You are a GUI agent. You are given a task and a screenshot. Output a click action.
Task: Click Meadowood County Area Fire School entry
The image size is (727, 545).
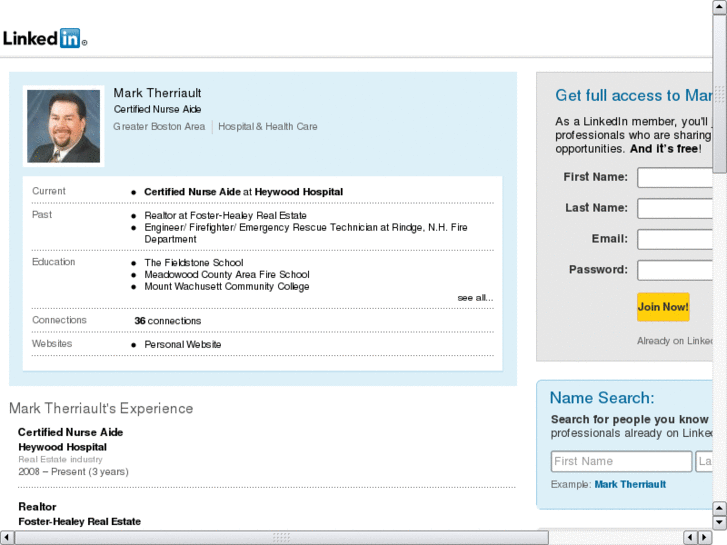227,275
